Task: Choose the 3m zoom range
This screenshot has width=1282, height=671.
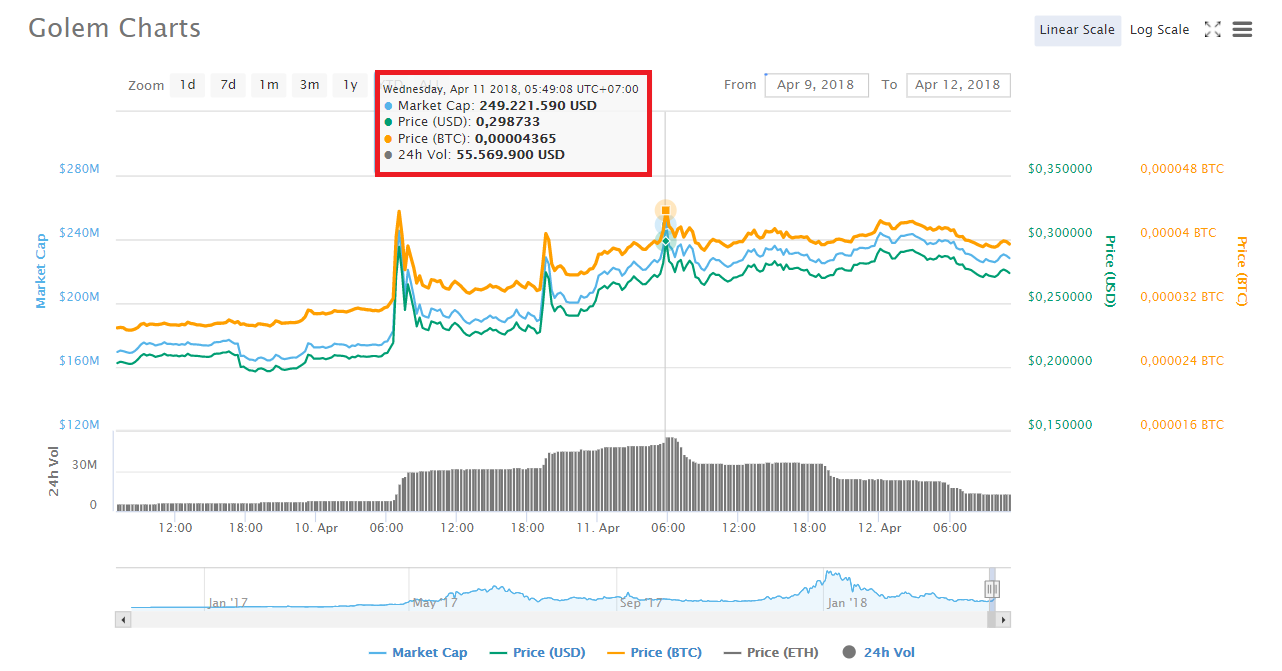Action: click(310, 85)
